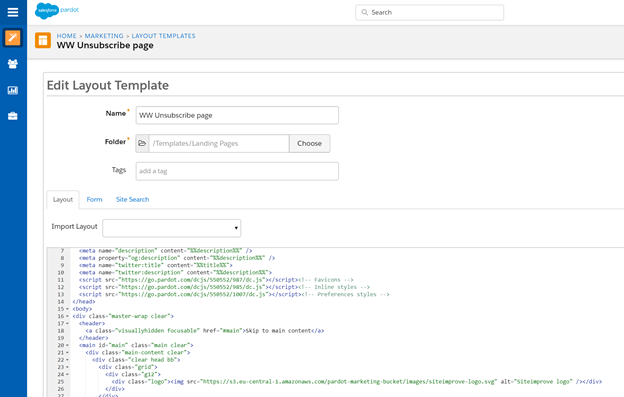Click the Salesforce Pardot logo

57,11
